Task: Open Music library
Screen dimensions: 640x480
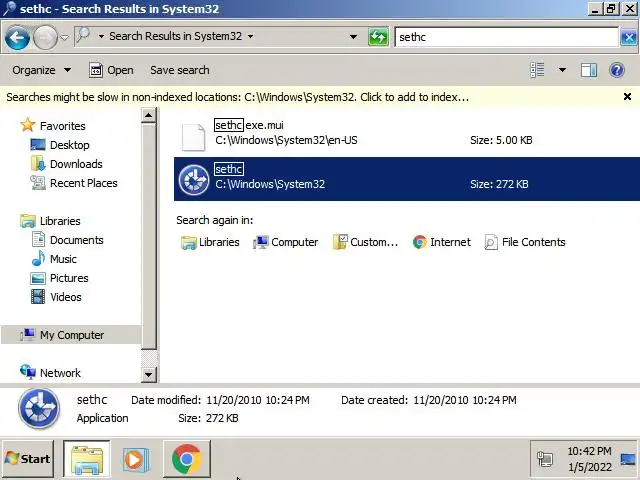Action: pos(63,259)
